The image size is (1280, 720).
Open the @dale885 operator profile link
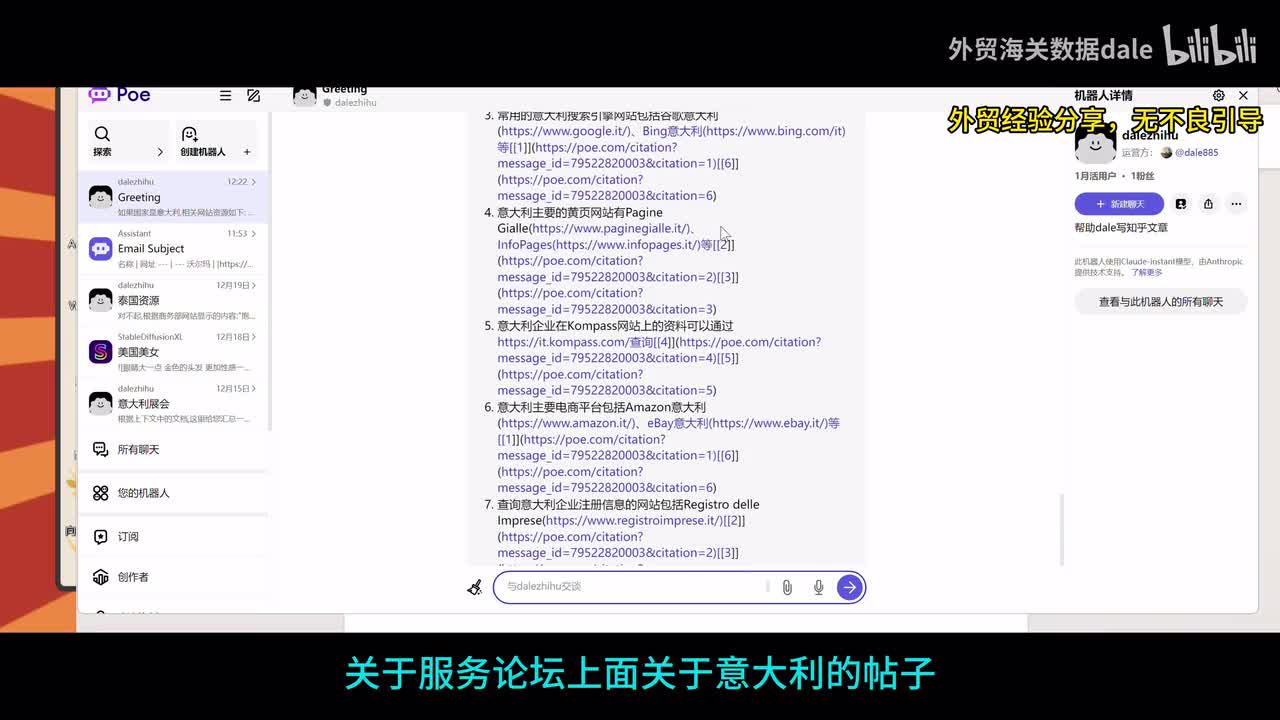tap(1196, 153)
